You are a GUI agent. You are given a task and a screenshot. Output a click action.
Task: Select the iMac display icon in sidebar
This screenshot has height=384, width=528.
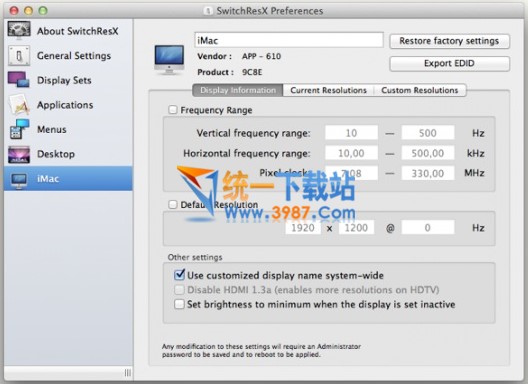(x=19, y=180)
